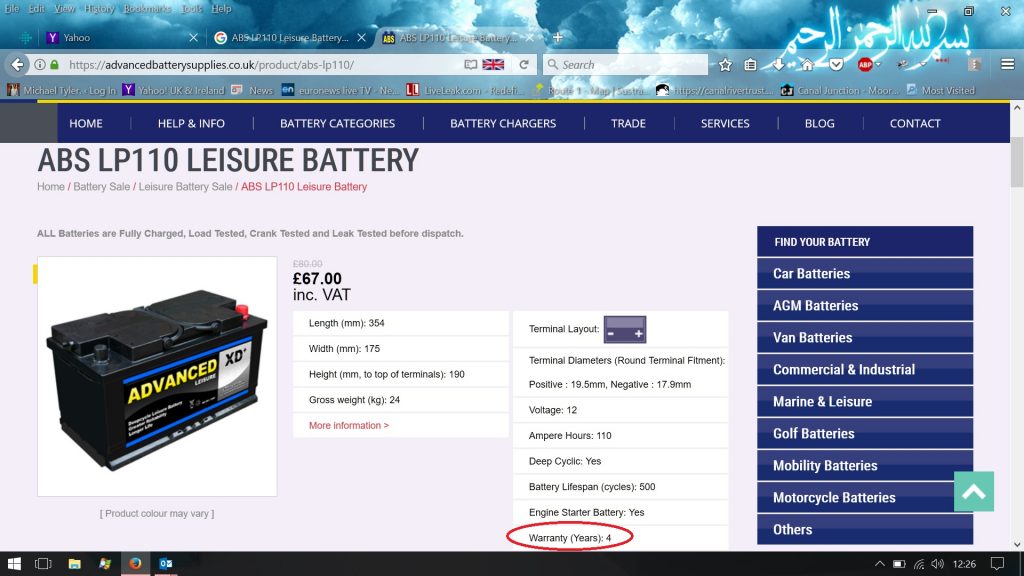Select the Van Batteries category

point(865,338)
